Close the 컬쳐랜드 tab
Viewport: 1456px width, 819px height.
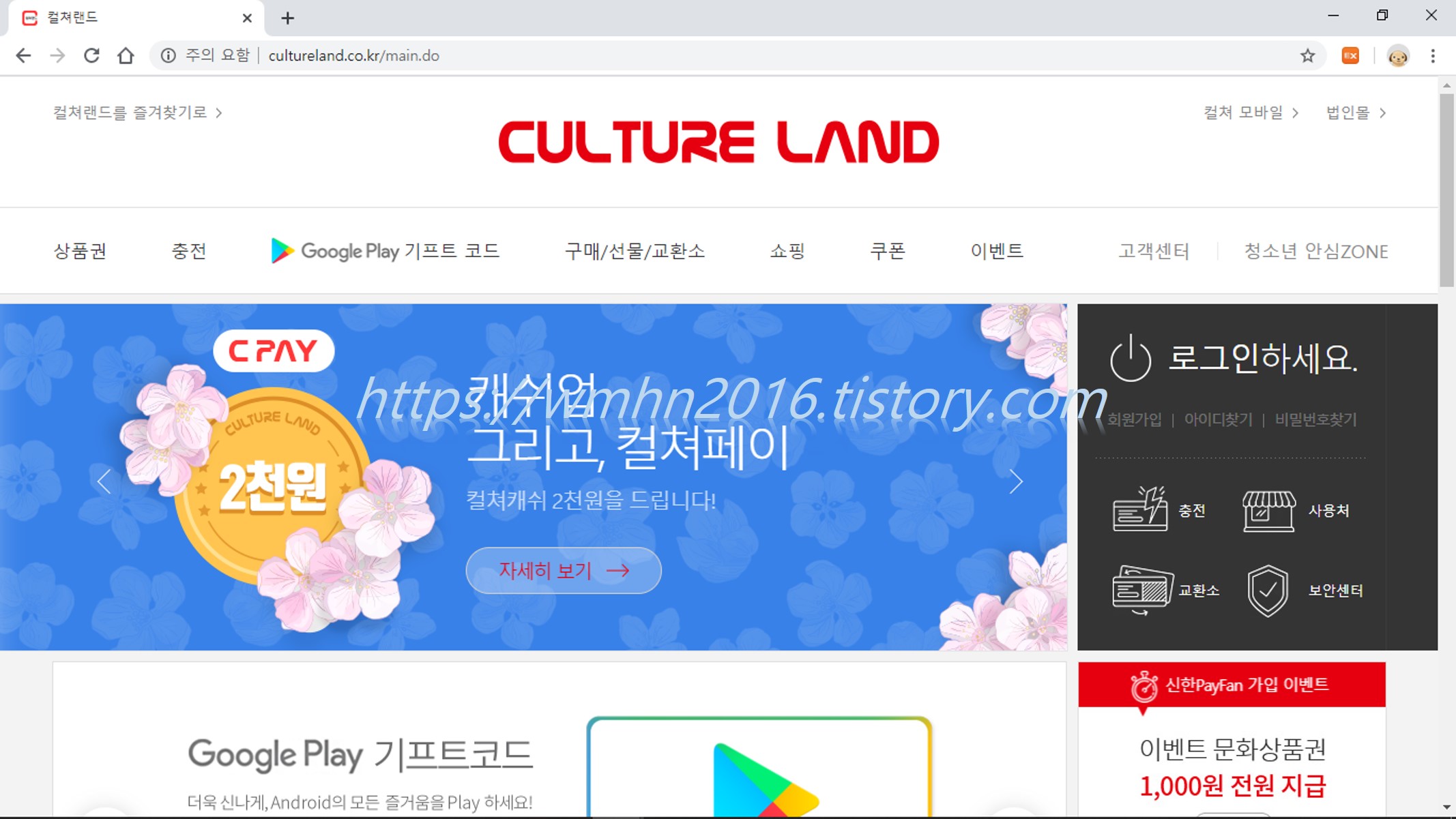click(247, 18)
